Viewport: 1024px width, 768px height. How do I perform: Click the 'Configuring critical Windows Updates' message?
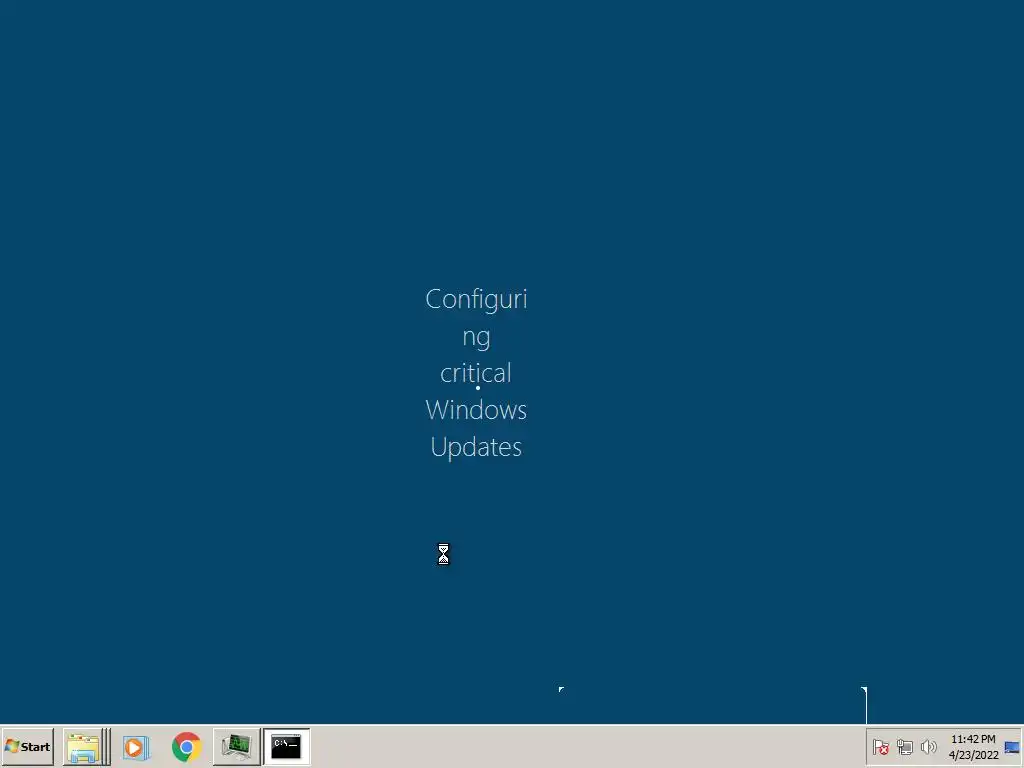click(x=476, y=374)
